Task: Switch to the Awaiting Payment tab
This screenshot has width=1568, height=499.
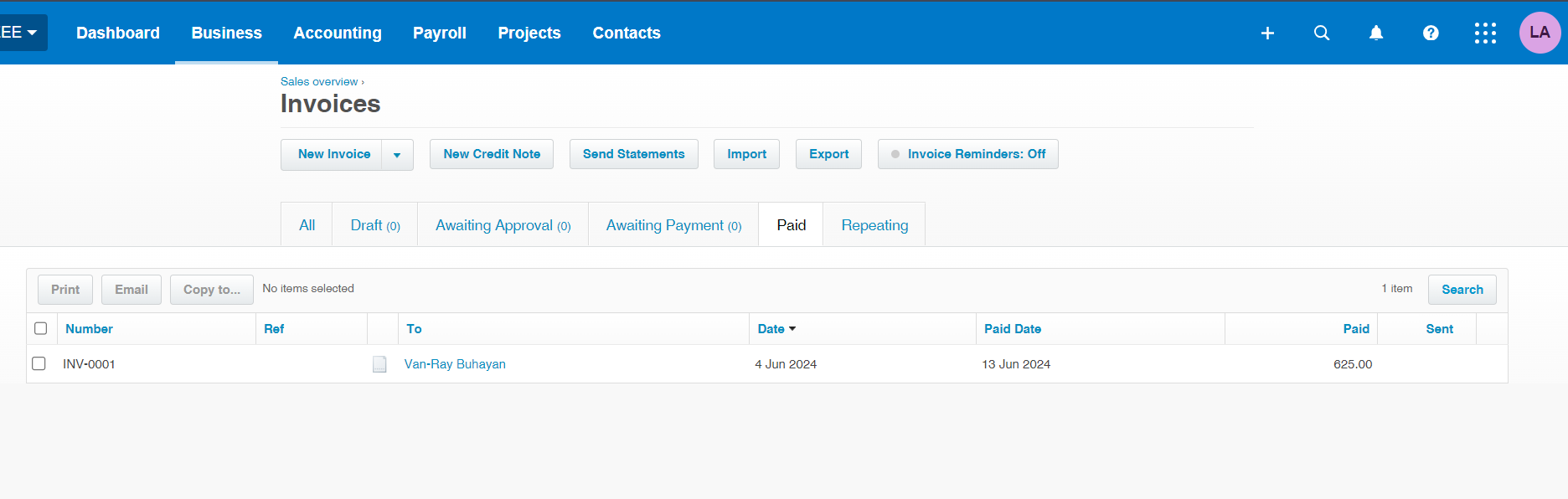Action: 673,224
